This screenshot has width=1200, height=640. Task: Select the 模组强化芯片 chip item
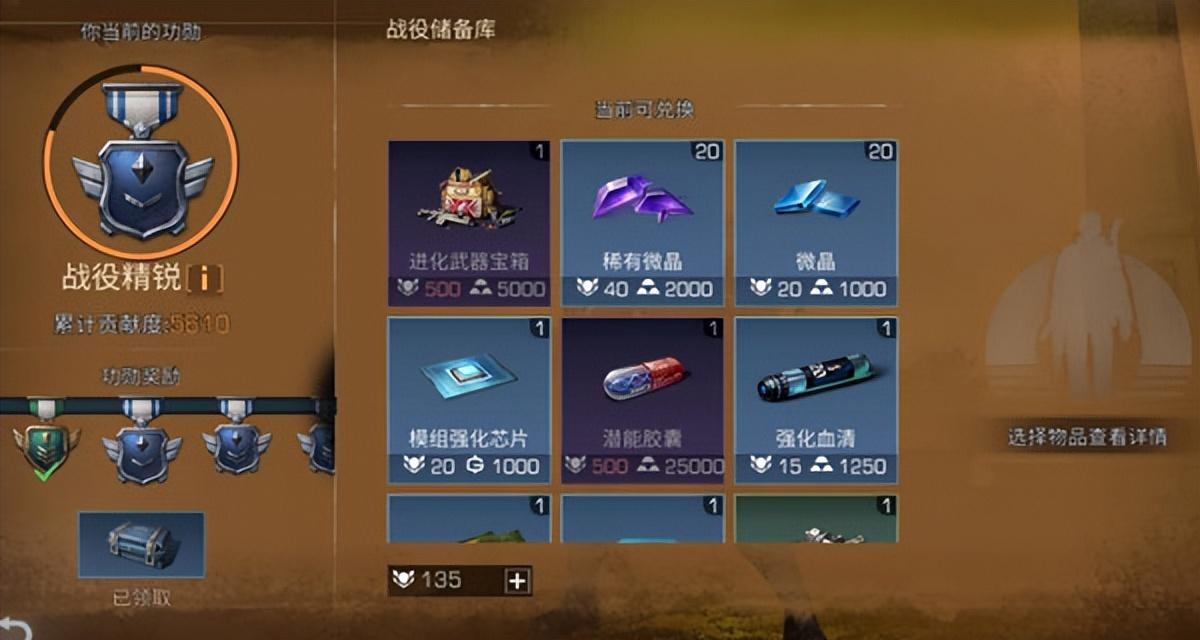tap(469, 400)
